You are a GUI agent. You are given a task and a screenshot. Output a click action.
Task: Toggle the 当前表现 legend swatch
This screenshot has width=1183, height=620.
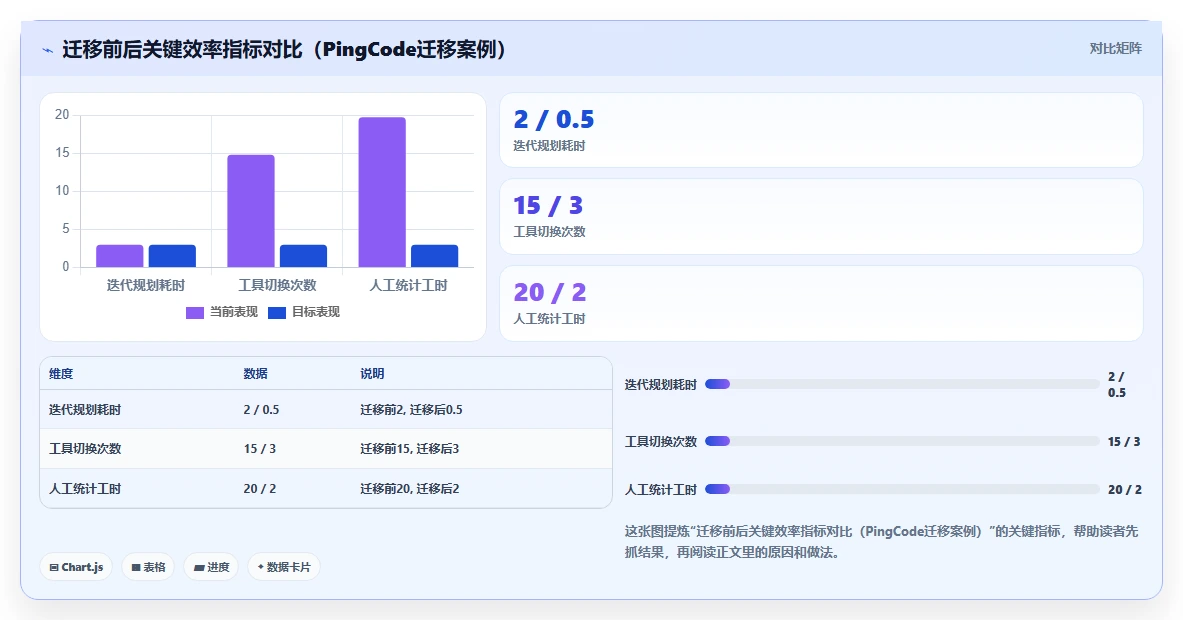point(195,312)
